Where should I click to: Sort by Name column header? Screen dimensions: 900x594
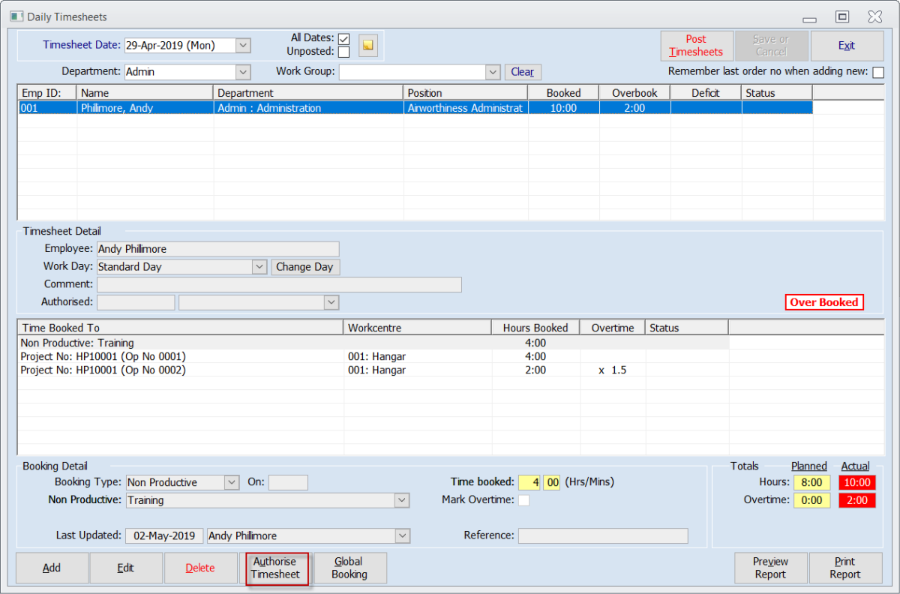point(145,93)
